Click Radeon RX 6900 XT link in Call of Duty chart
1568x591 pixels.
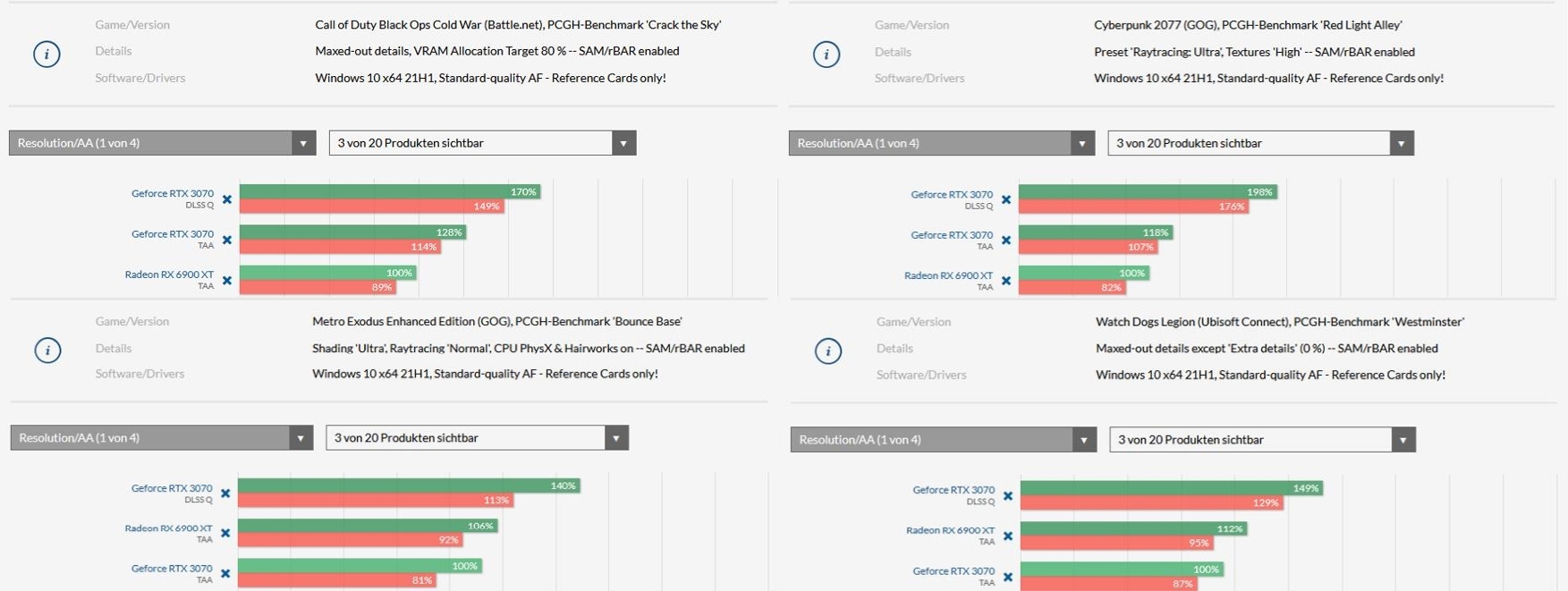tap(169, 274)
